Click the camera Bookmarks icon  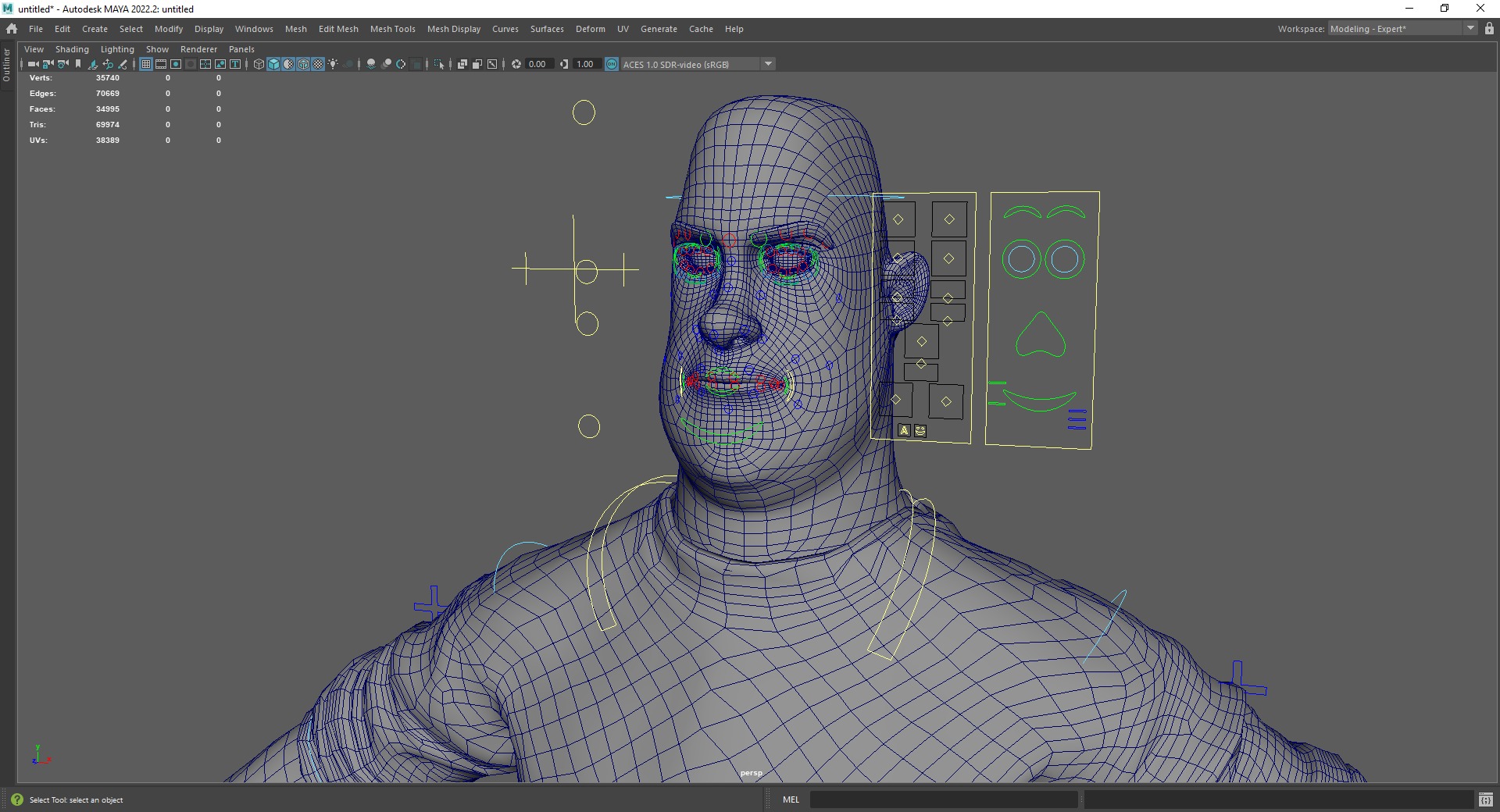78,64
